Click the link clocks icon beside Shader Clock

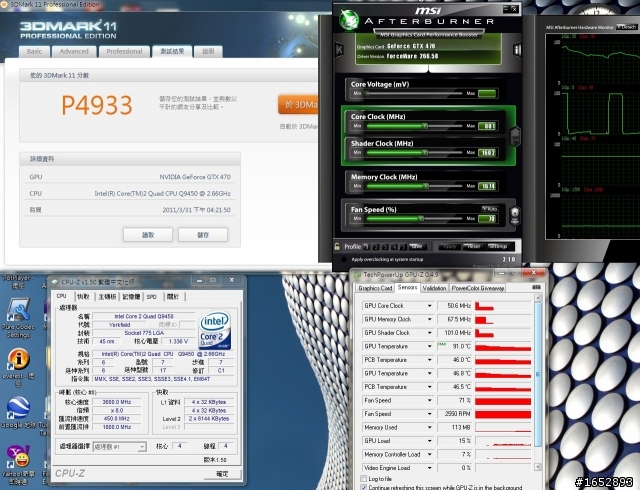516,136
